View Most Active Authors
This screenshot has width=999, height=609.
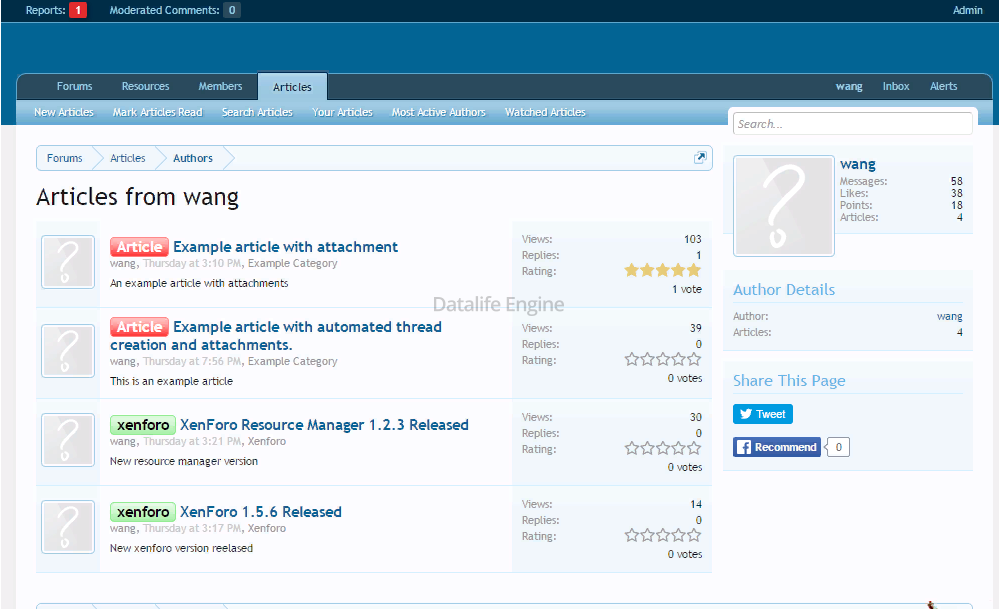coord(438,112)
